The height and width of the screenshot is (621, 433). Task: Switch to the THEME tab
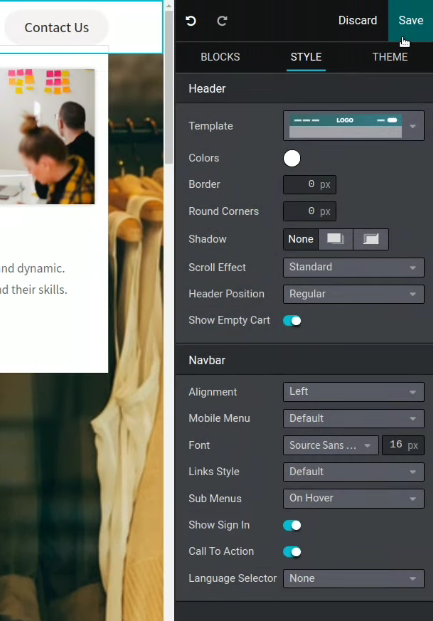[390, 57]
